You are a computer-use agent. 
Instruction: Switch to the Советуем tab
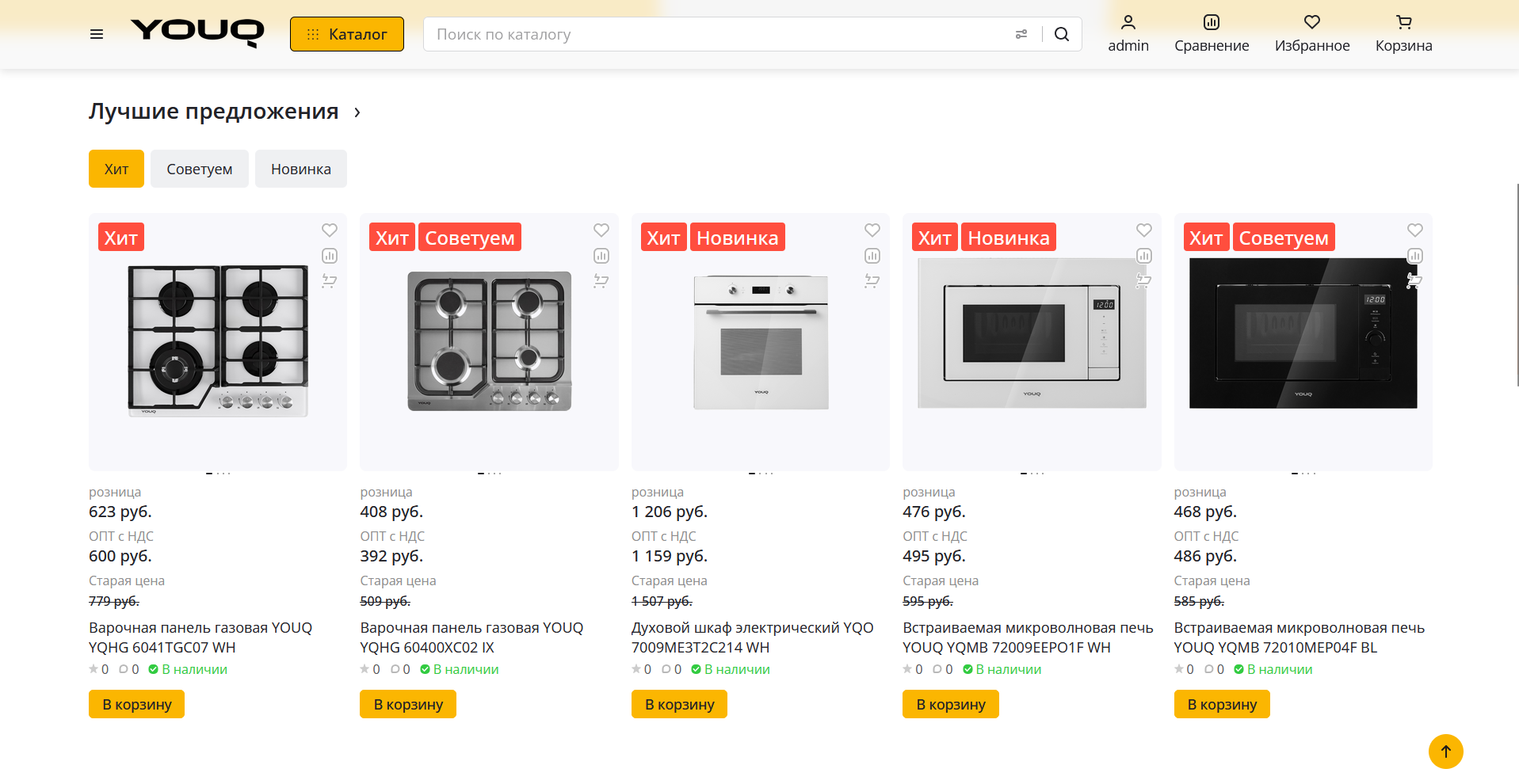pos(200,169)
